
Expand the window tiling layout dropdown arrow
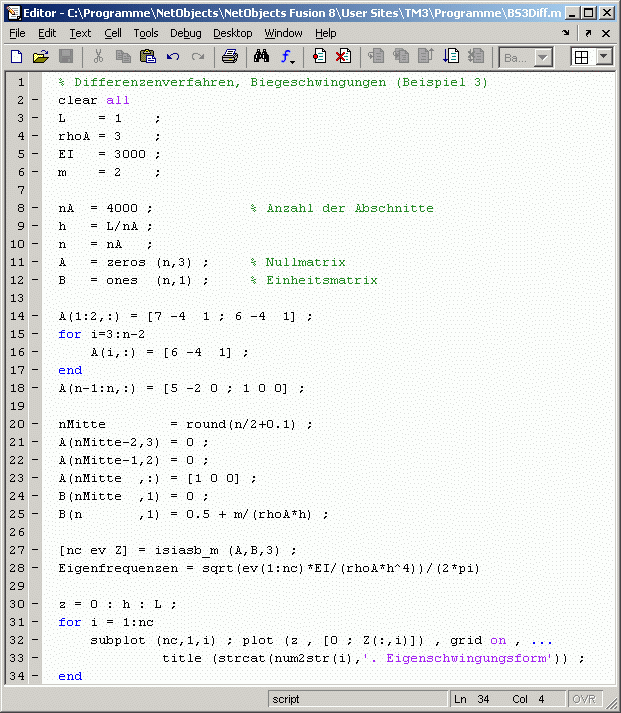(604, 57)
